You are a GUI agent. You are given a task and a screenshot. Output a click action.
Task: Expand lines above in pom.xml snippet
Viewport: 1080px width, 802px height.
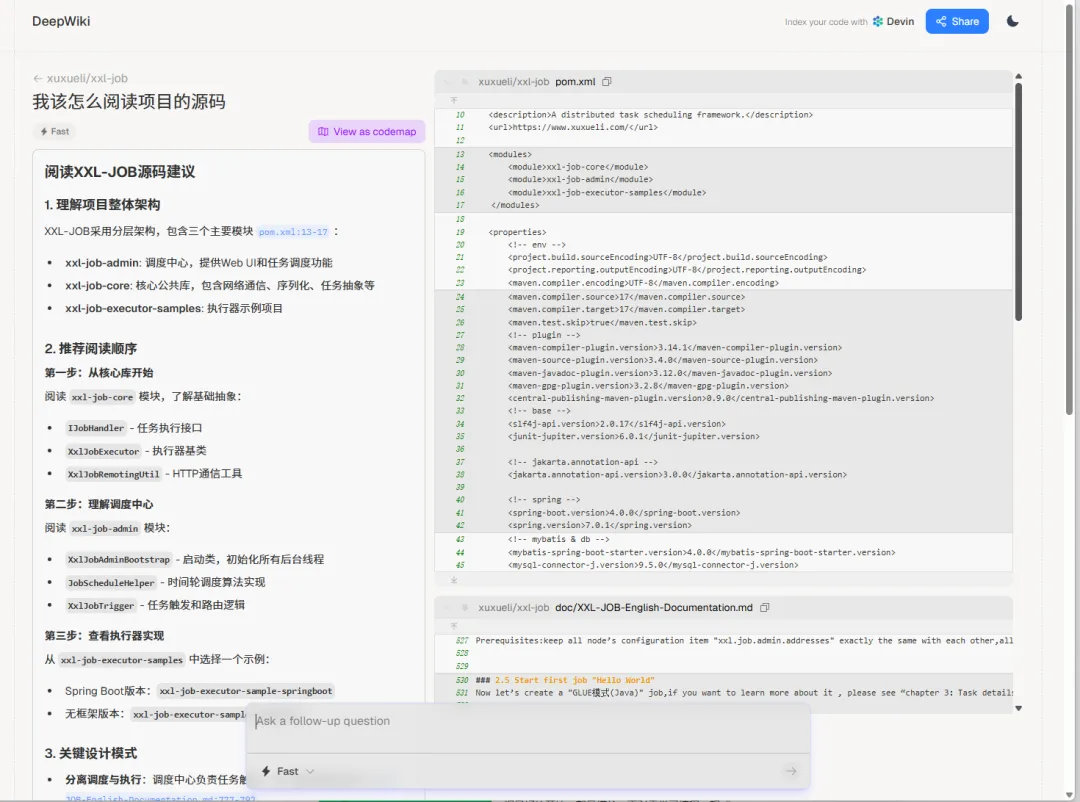pyautogui.click(x=454, y=100)
